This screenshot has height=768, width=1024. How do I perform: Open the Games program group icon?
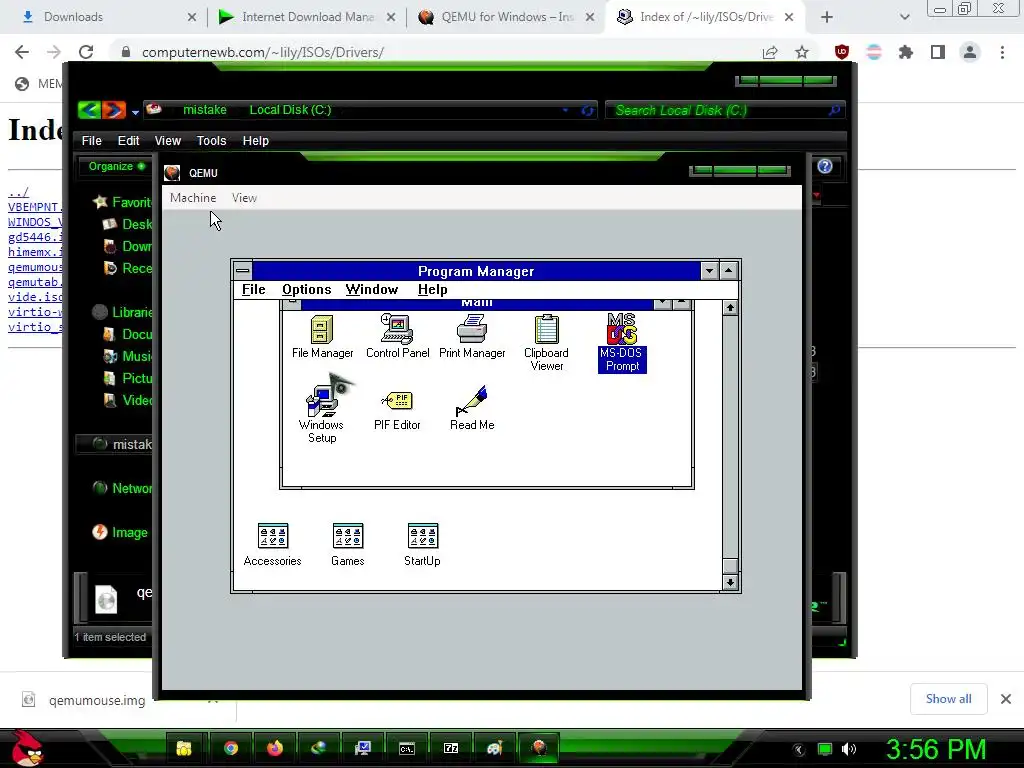(x=347, y=545)
